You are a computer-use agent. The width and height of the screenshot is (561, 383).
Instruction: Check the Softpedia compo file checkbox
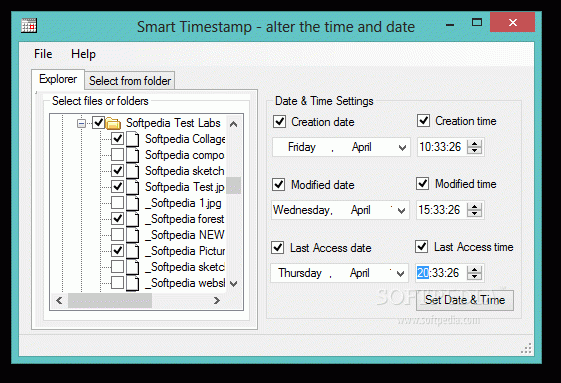point(117,155)
